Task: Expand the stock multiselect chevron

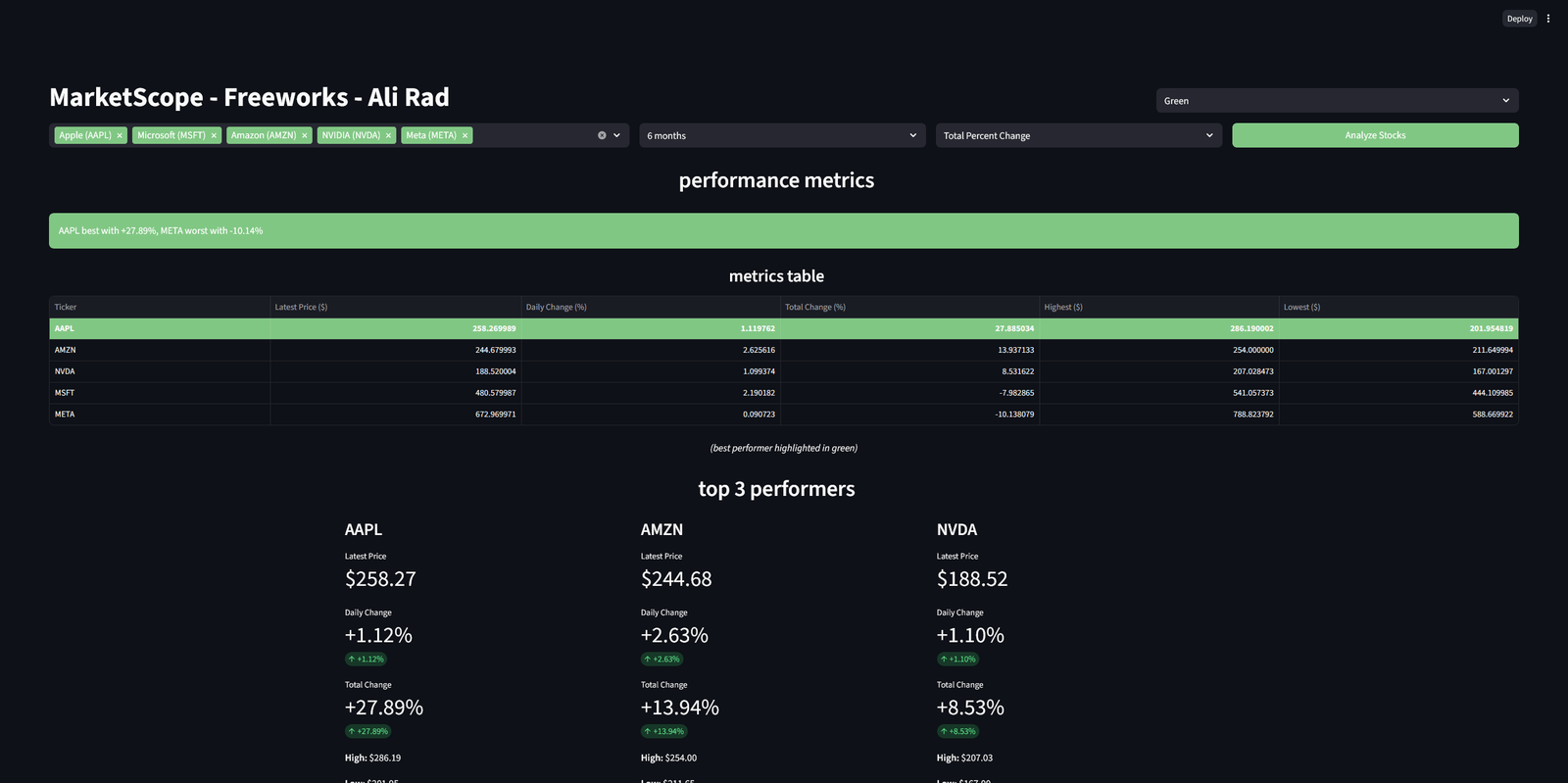Action: [616, 135]
